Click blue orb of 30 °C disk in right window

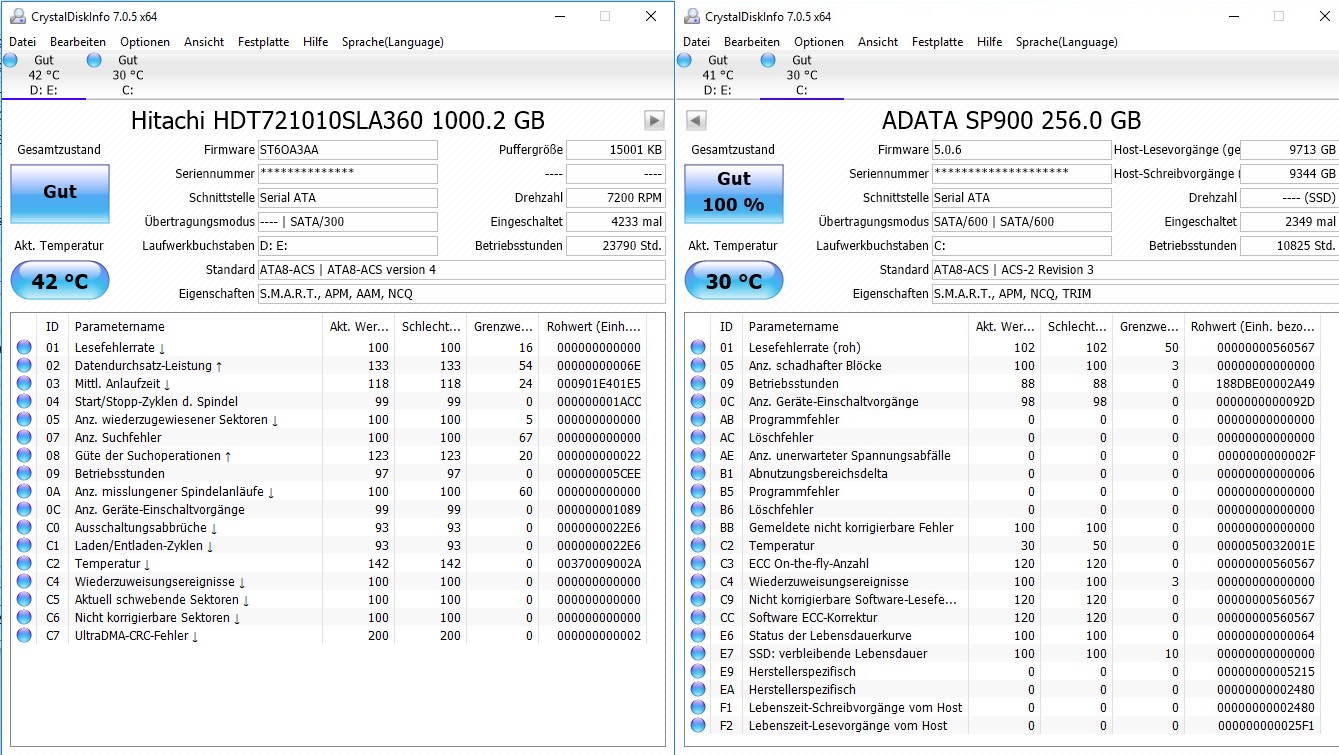(x=768, y=60)
